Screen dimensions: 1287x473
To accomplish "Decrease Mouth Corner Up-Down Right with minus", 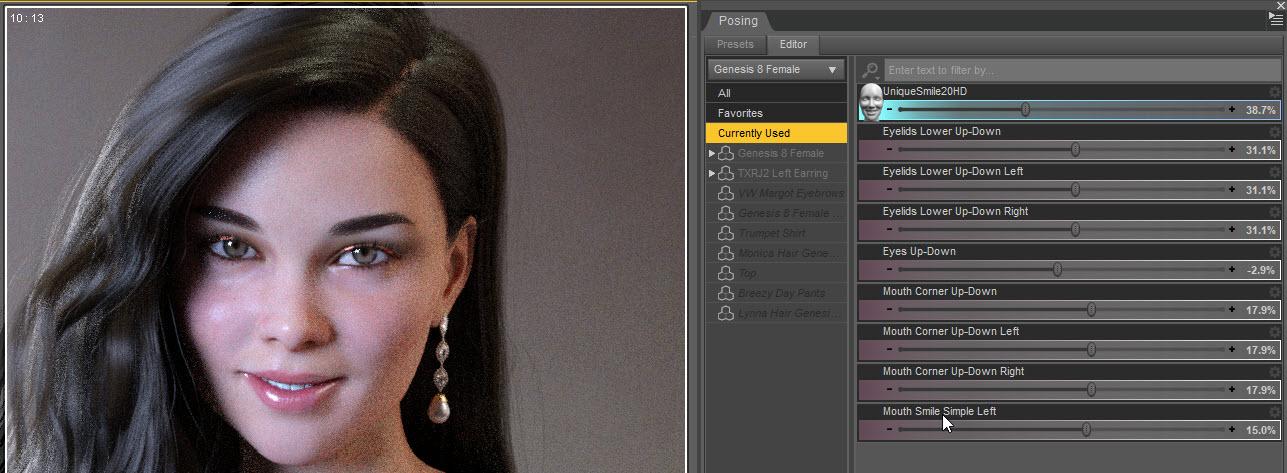I will [889, 389].
